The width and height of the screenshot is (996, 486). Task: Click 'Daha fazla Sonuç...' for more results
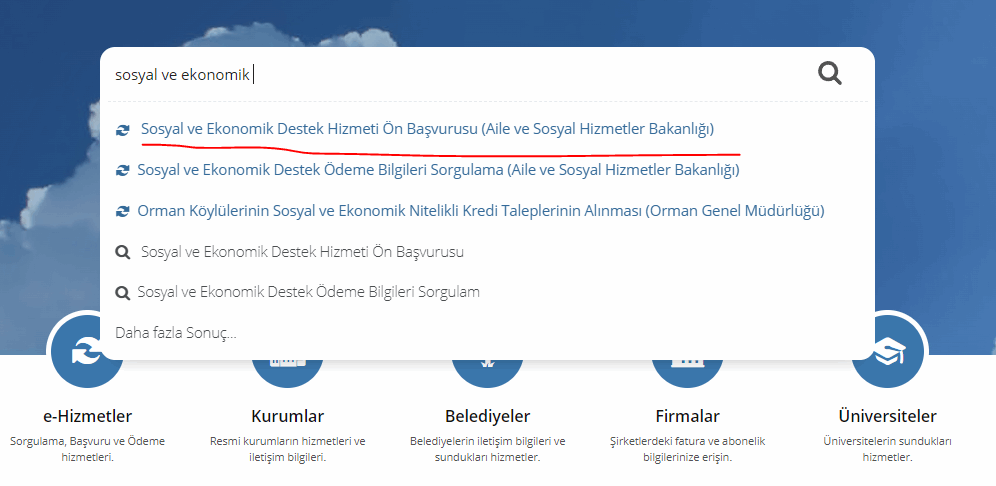click(175, 333)
